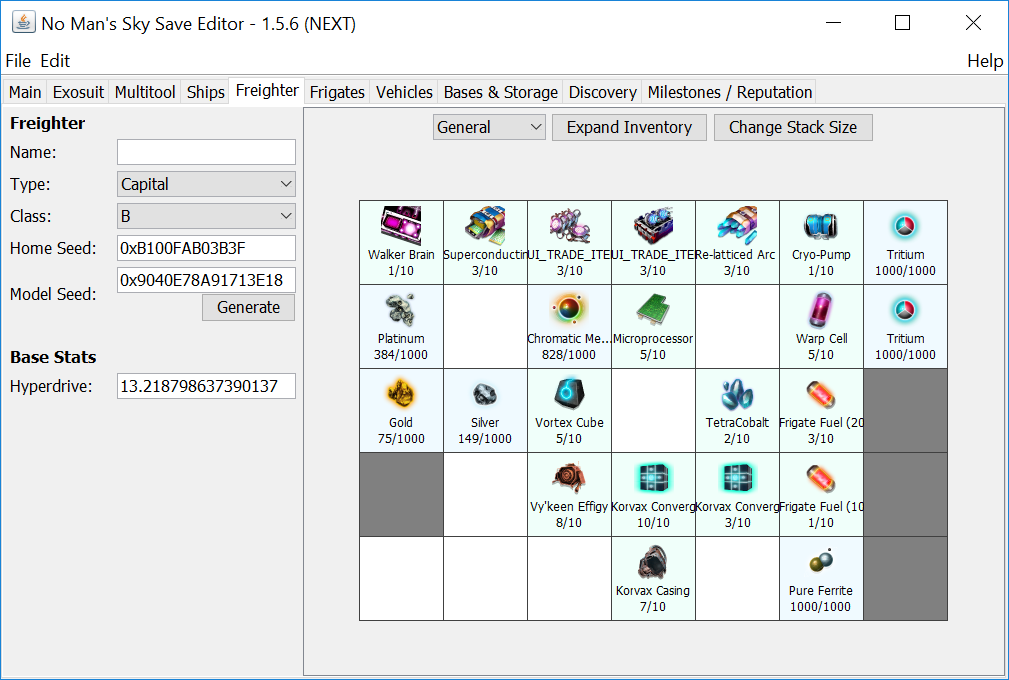Click the Silver item icon
This screenshot has height=680, width=1009.
coord(485,394)
